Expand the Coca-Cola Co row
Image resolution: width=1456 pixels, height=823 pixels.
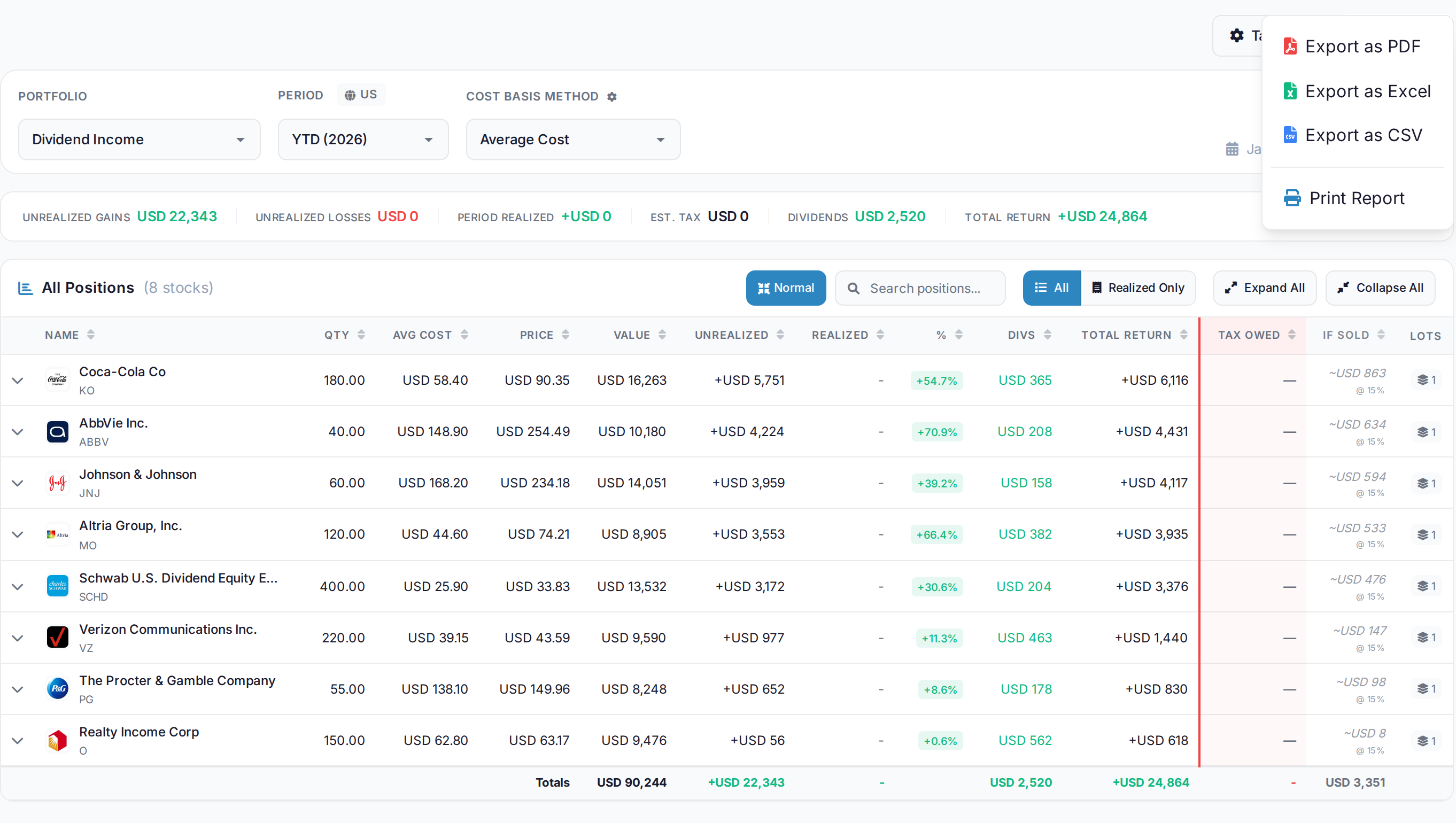coord(18,381)
